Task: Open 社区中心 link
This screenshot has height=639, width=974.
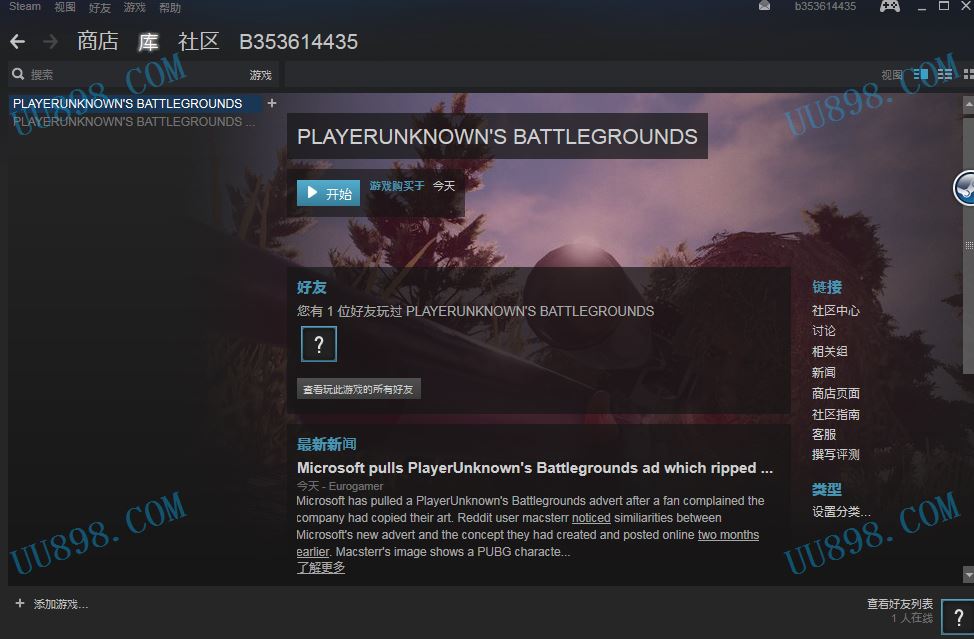Action: point(835,310)
